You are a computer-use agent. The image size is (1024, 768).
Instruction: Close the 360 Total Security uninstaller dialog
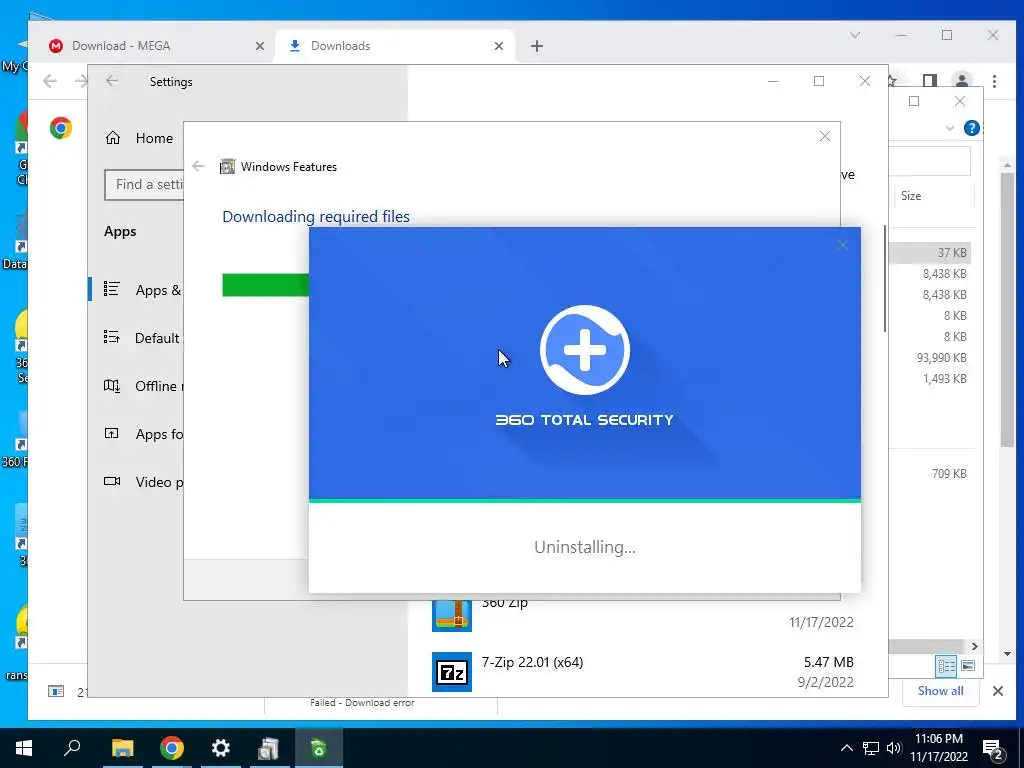[x=842, y=246]
